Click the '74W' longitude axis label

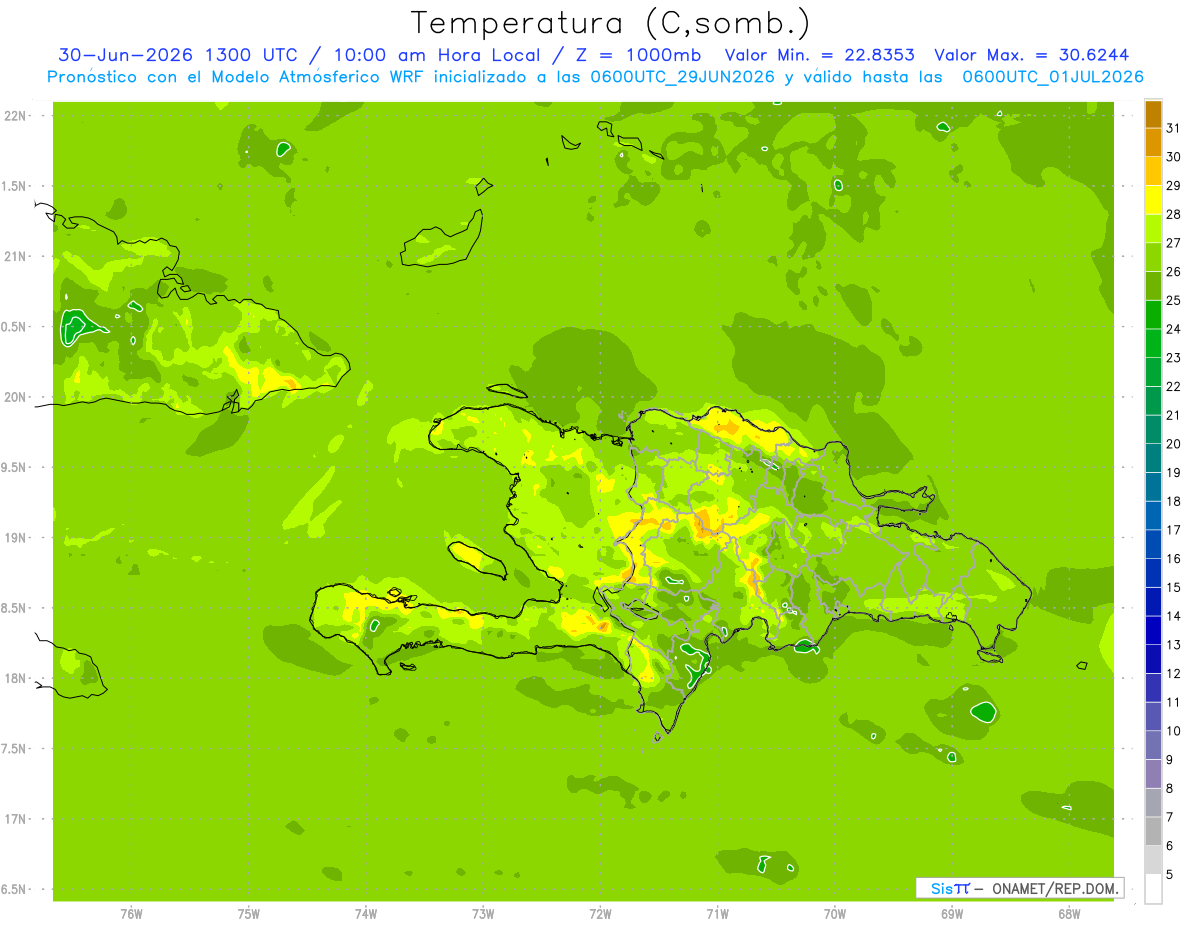click(x=366, y=913)
